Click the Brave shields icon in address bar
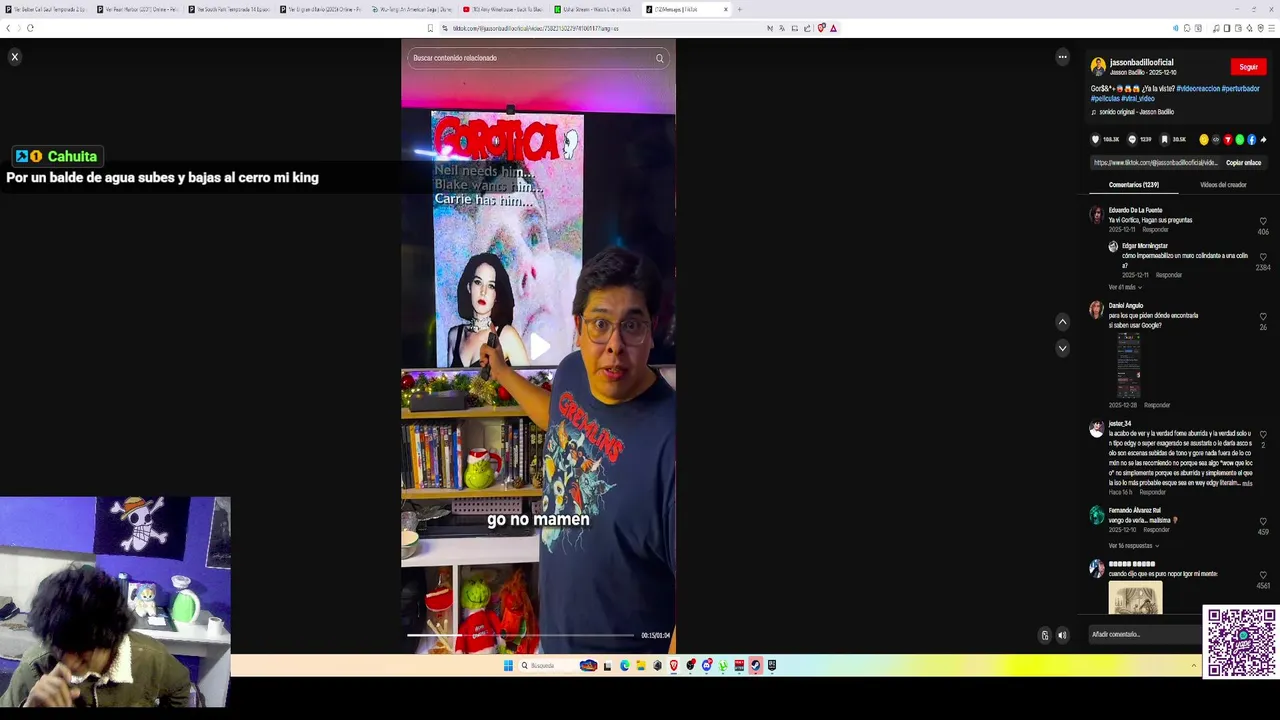This screenshot has height=720, width=1280. [822, 28]
